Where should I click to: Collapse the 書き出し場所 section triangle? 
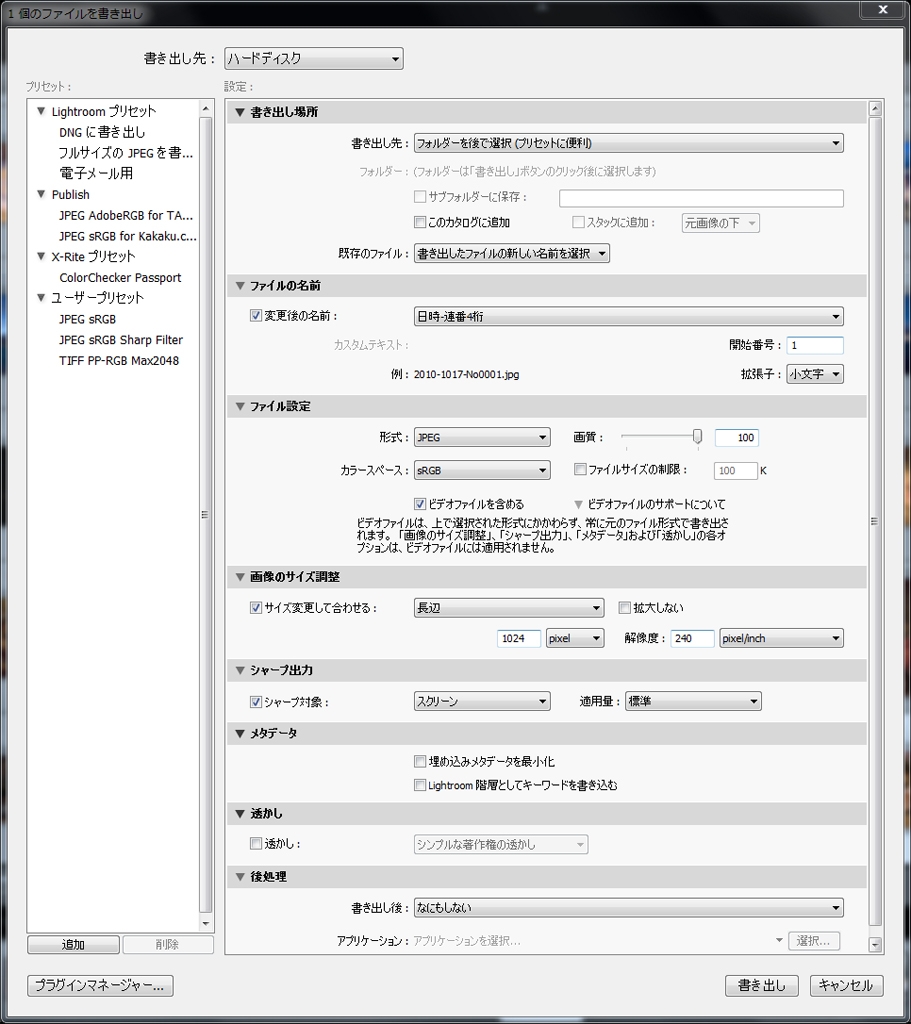(x=239, y=113)
